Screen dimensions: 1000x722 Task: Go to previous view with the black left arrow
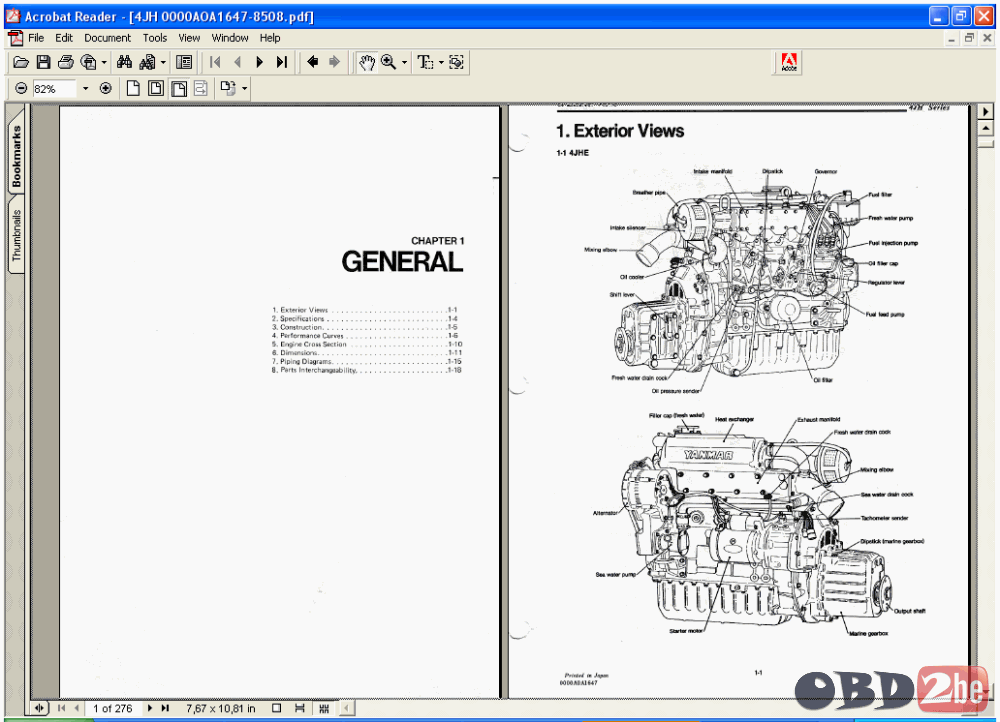point(312,62)
